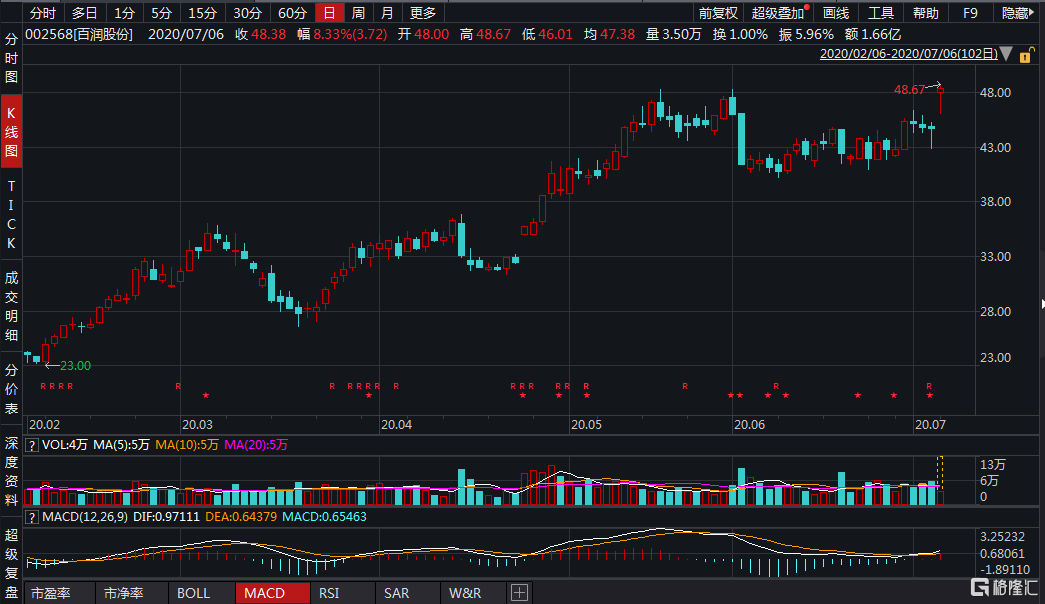Add an indicator with the plus icon
Image resolution: width=1045 pixels, height=604 pixels.
point(519,593)
